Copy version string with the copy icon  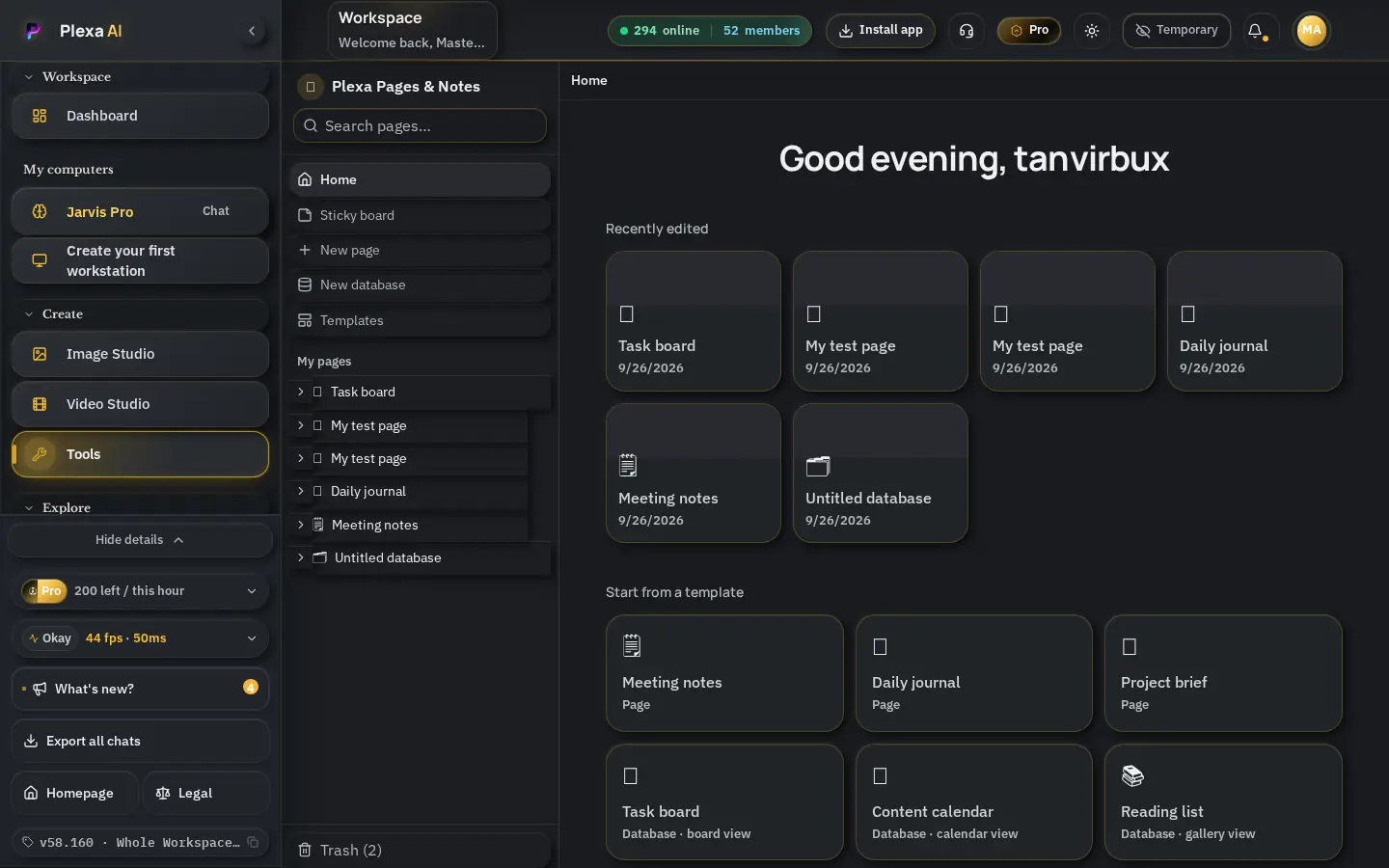click(253, 842)
